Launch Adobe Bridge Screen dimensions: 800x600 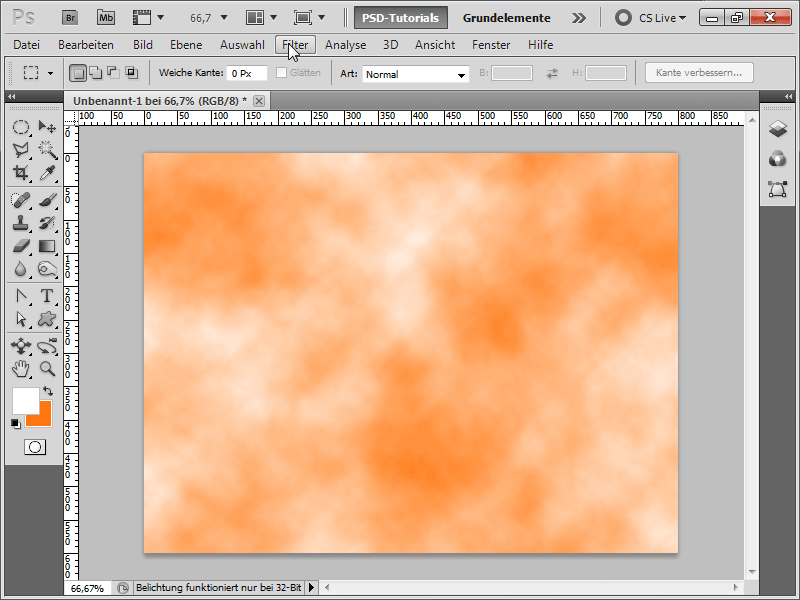tap(70, 18)
